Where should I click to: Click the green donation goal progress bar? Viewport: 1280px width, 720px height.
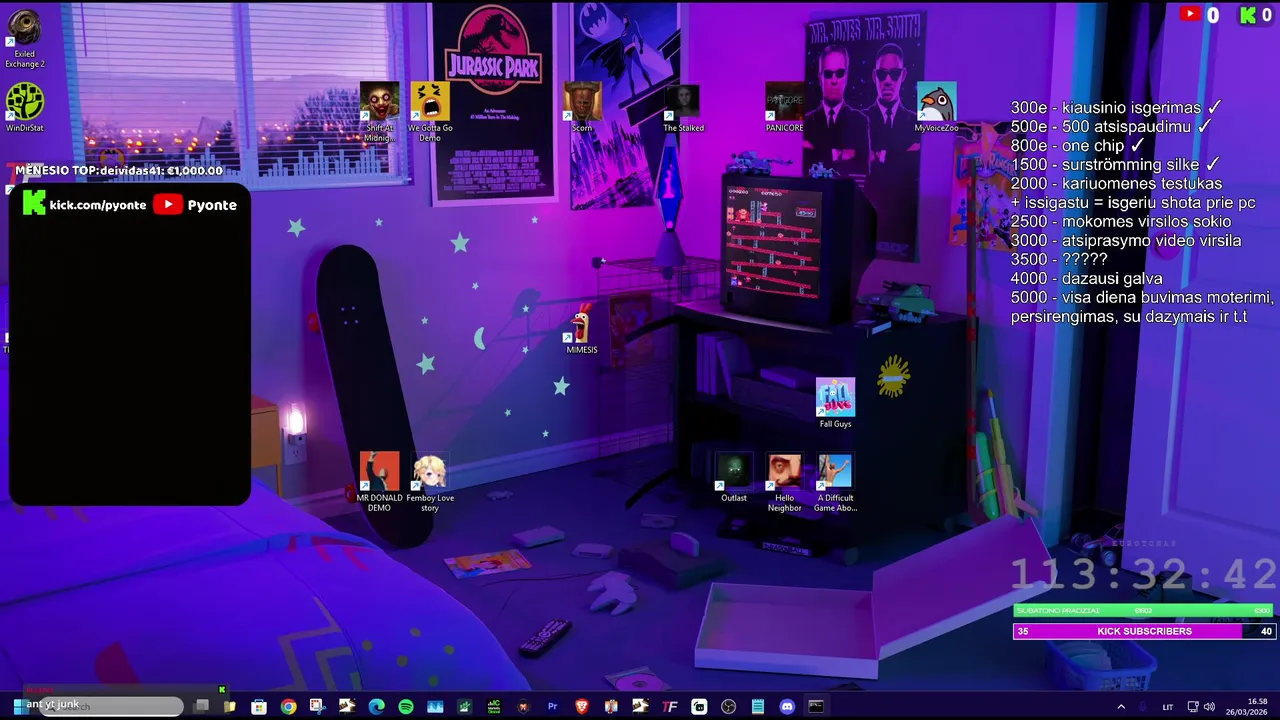pyautogui.click(x=1144, y=610)
